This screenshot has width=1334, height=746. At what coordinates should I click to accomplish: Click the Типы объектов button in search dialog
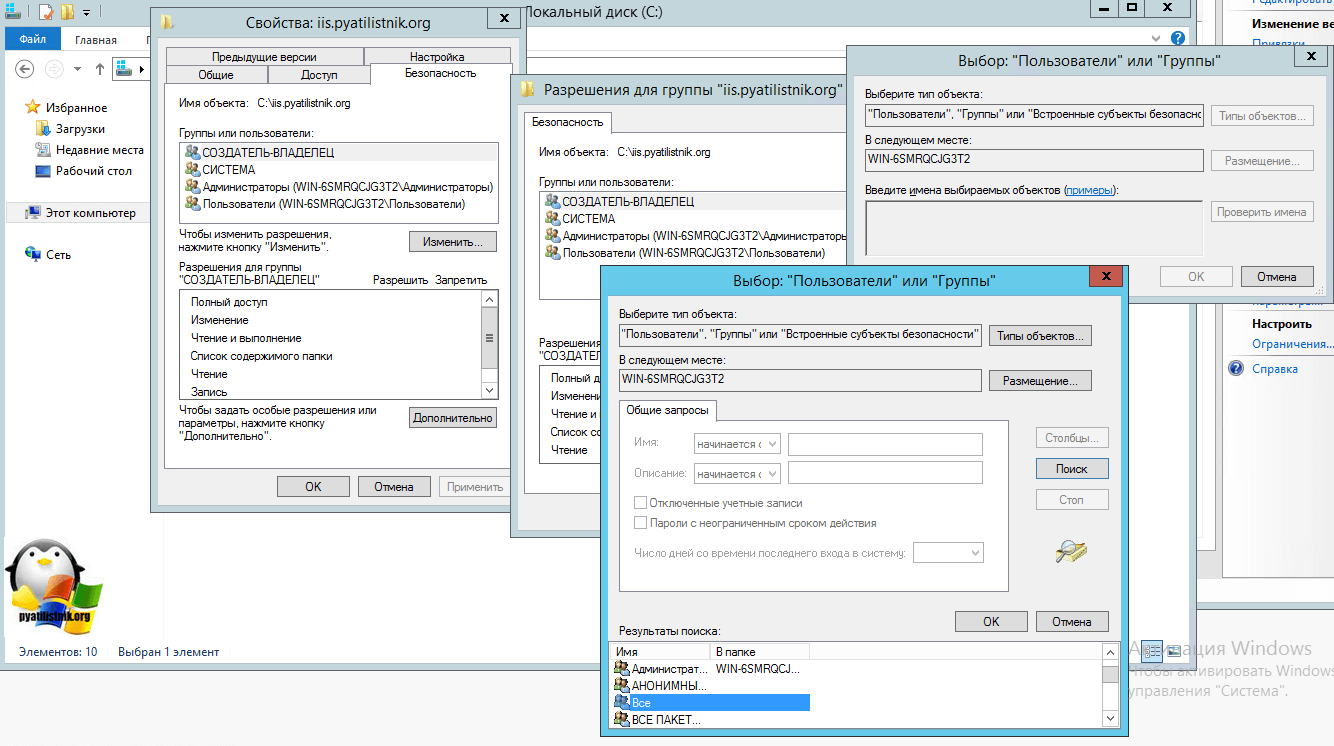pos(1040,336)
